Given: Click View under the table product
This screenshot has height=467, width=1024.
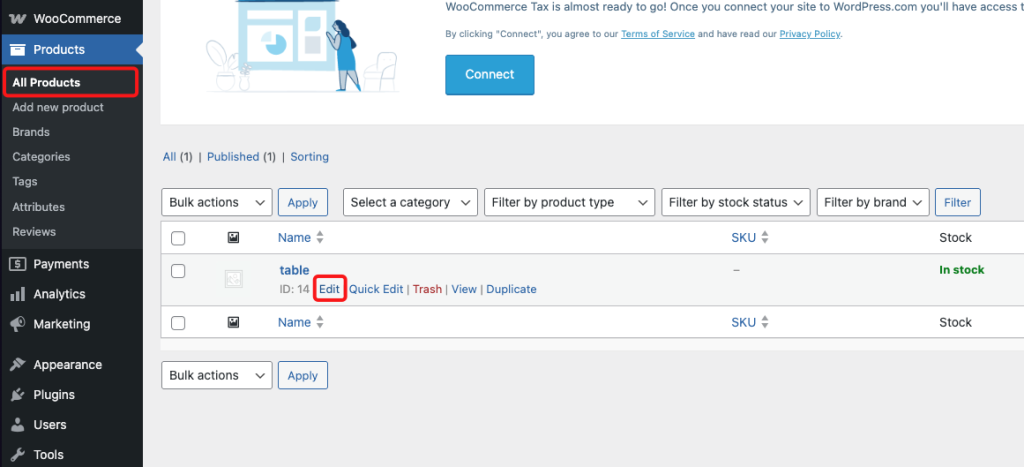Looking at the screenshot, I should (x=464, y=289).
